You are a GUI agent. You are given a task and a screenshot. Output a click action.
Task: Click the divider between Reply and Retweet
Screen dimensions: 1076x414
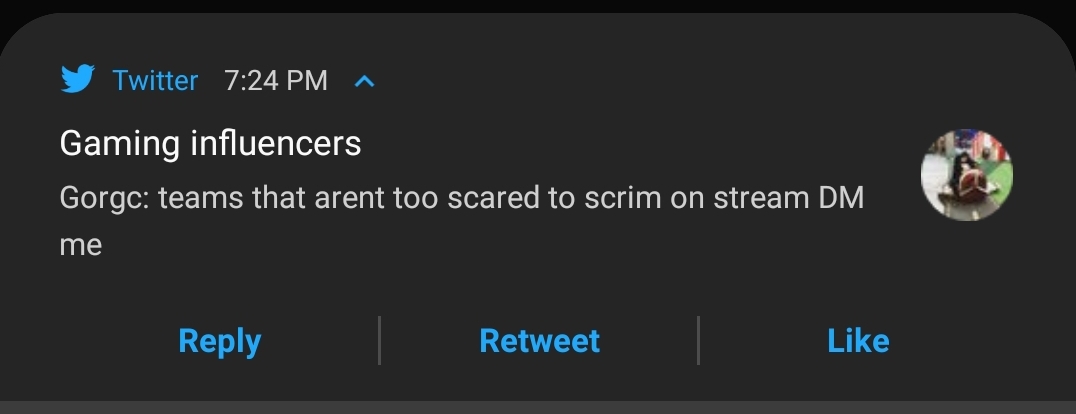[379, 341]
